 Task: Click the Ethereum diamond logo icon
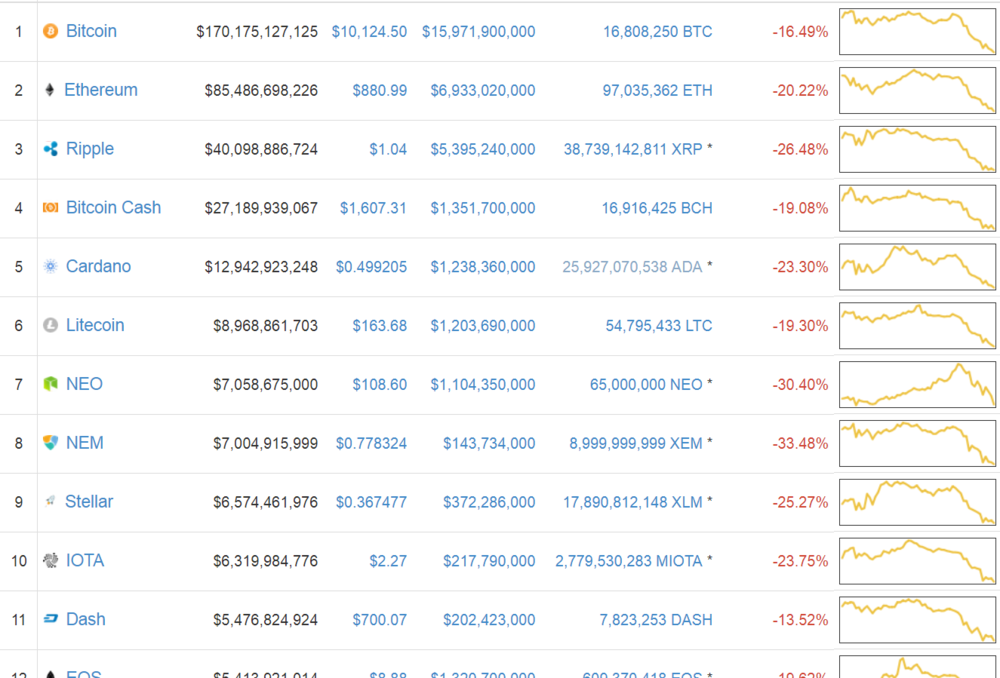point(50,91)
